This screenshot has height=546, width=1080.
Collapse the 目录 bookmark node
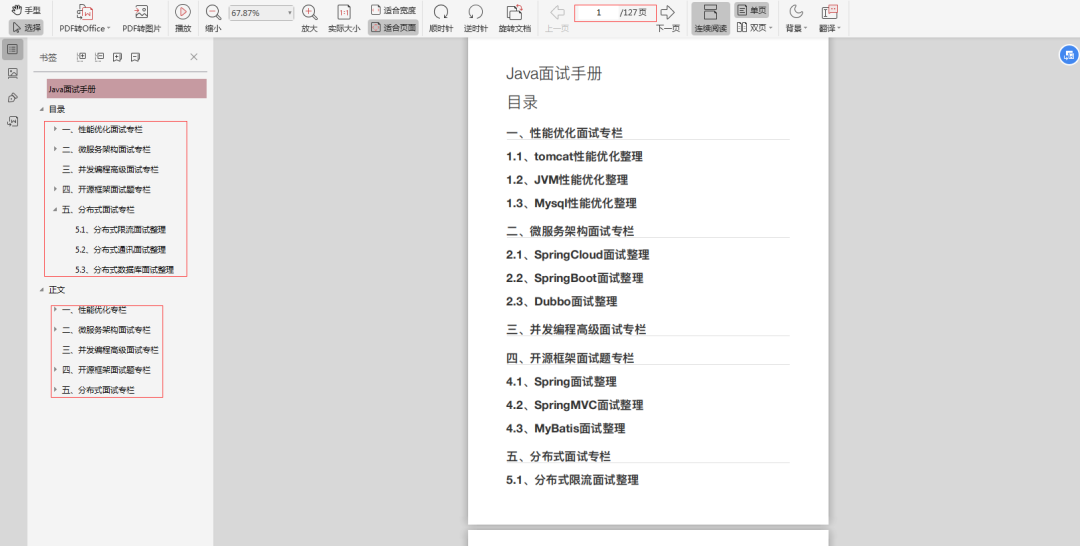click(x=42, y=109)
